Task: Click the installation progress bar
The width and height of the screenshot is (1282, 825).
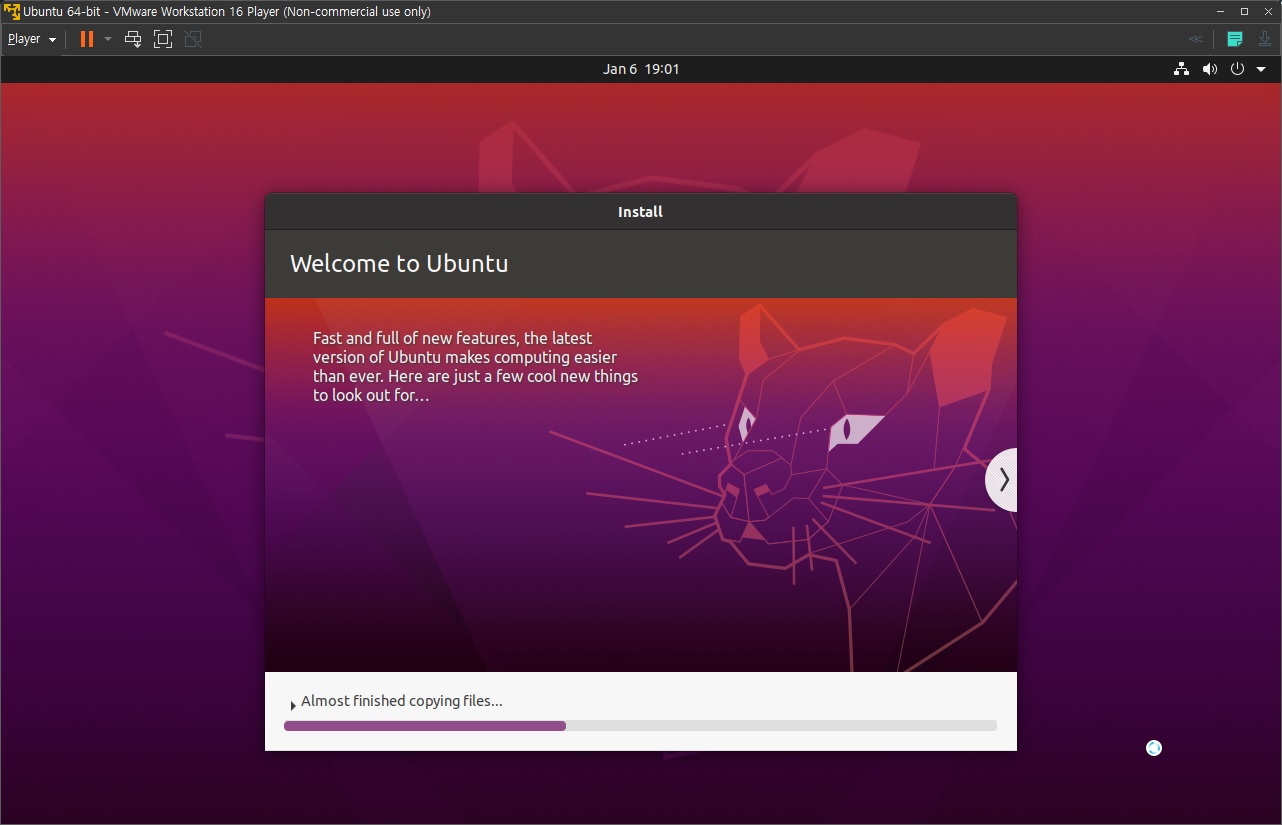Action: pos(640,726)
